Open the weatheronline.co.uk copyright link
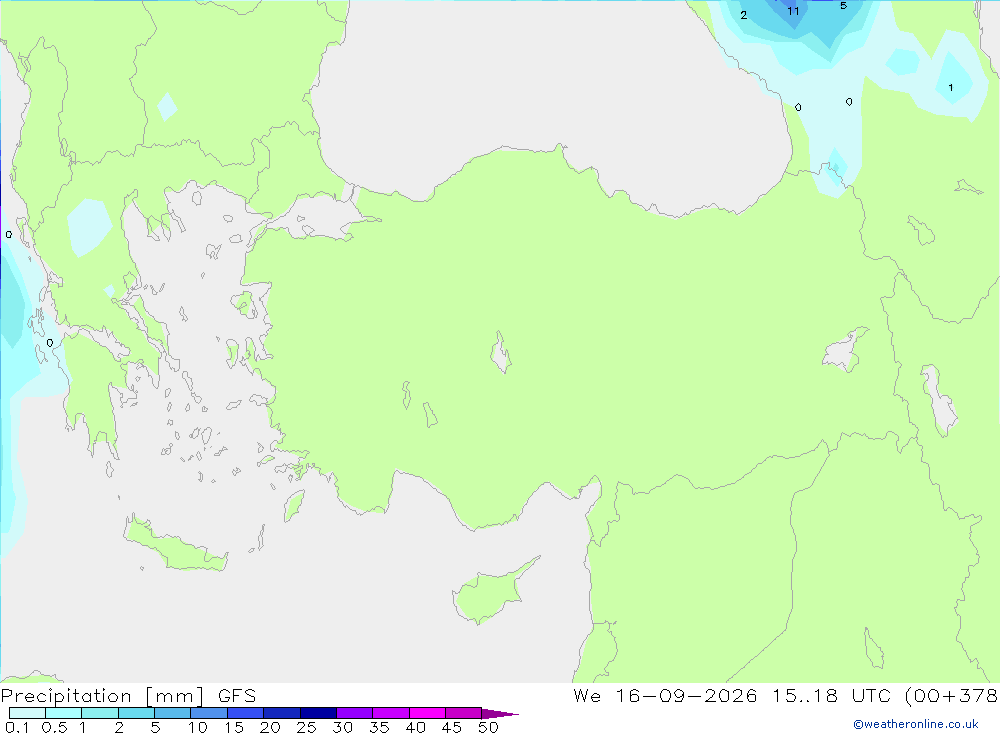The width and height of the screenshot is (1000, 733). [x=916, y=724]
